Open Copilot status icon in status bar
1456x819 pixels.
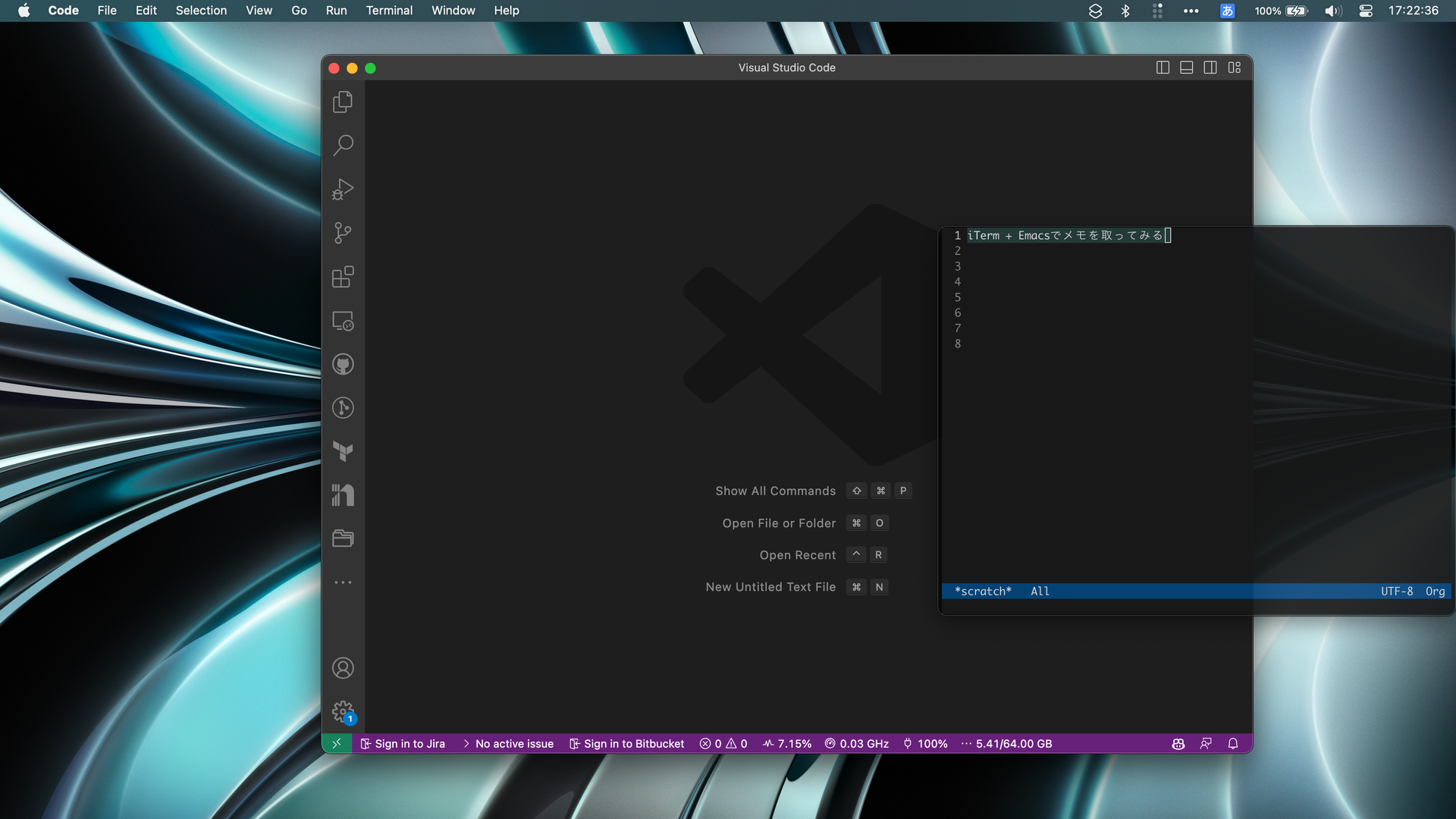(1178, 744)
